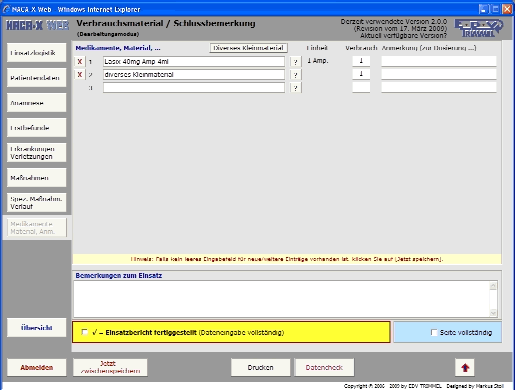Click the Drucken button
515x390 pixels.
[260, 367]
